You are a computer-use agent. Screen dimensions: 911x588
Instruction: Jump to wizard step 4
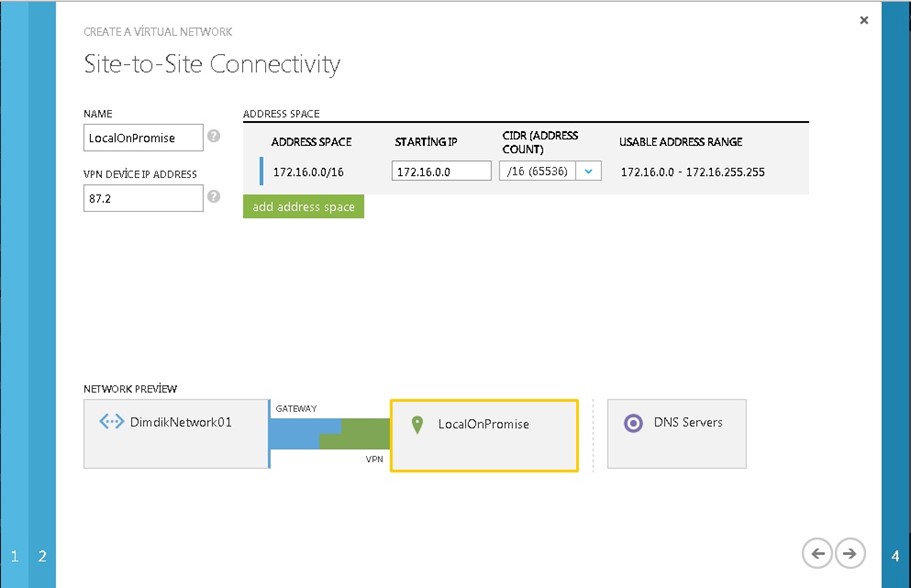[x=895, y=556]
